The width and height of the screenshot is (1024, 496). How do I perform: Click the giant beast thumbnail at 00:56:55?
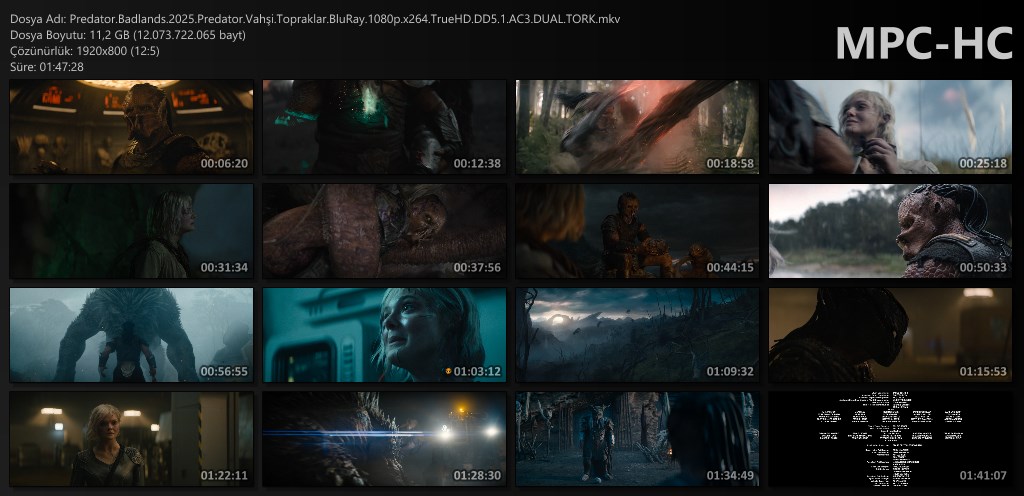click(131, 335)
